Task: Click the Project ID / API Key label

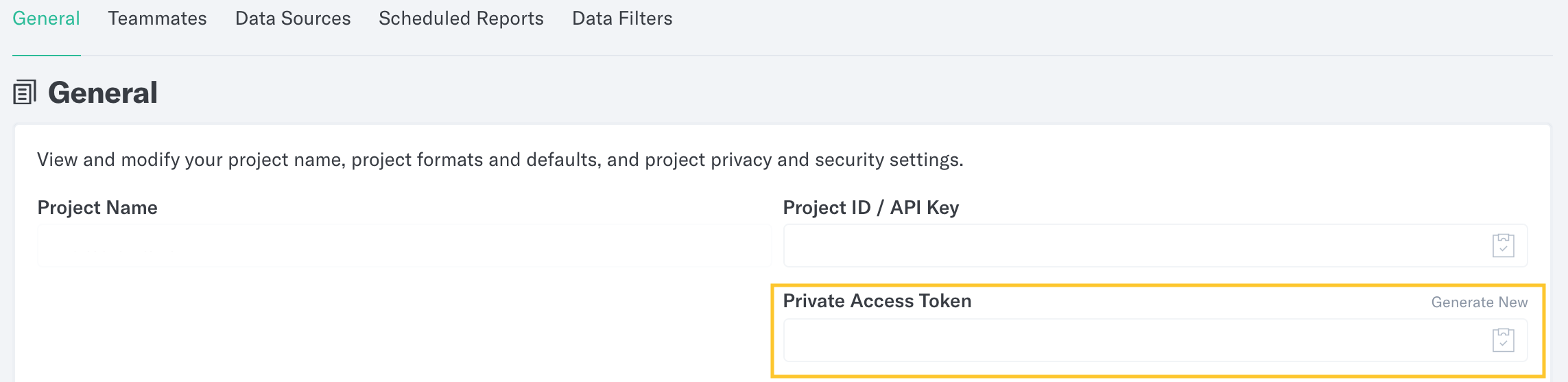Action: click(x=871, y=208)
